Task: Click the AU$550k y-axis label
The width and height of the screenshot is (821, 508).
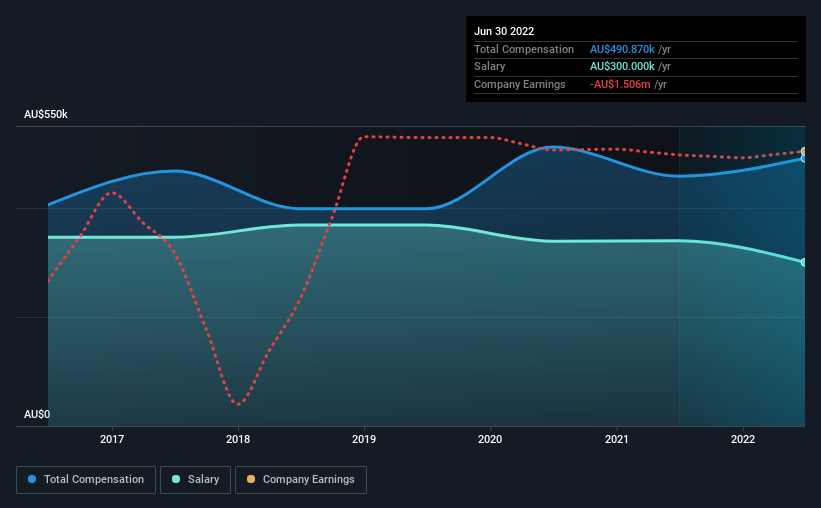Action: 46,114
